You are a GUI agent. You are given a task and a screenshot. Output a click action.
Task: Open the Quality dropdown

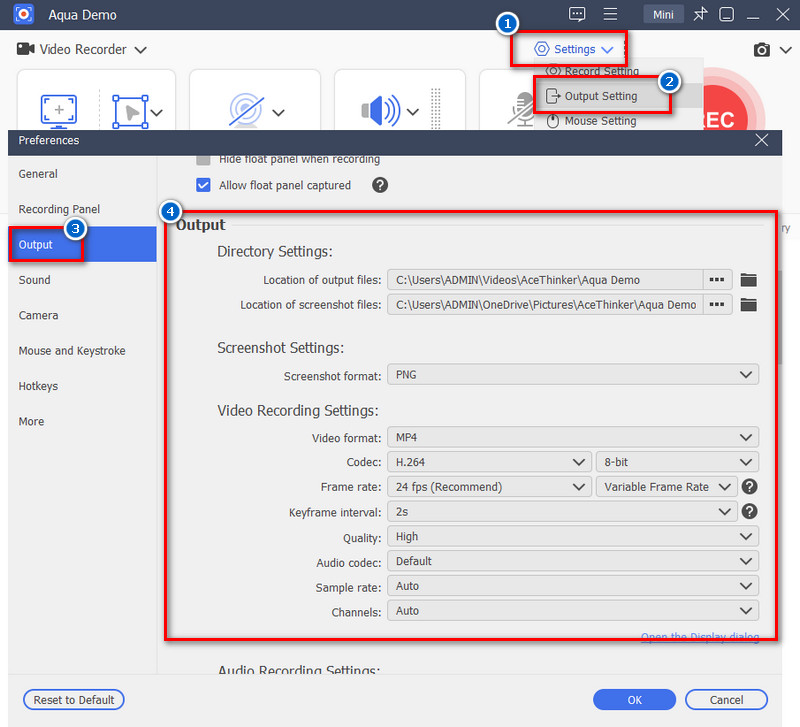pos(572,537)
